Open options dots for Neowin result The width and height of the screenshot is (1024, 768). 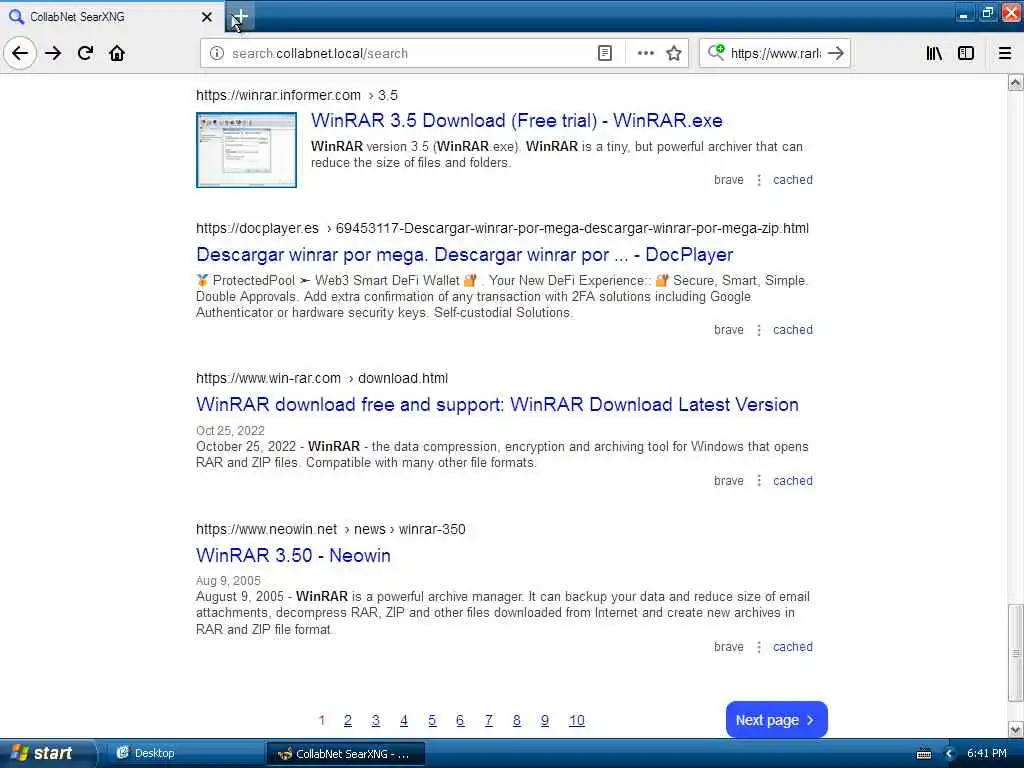(x=759, y=647)
